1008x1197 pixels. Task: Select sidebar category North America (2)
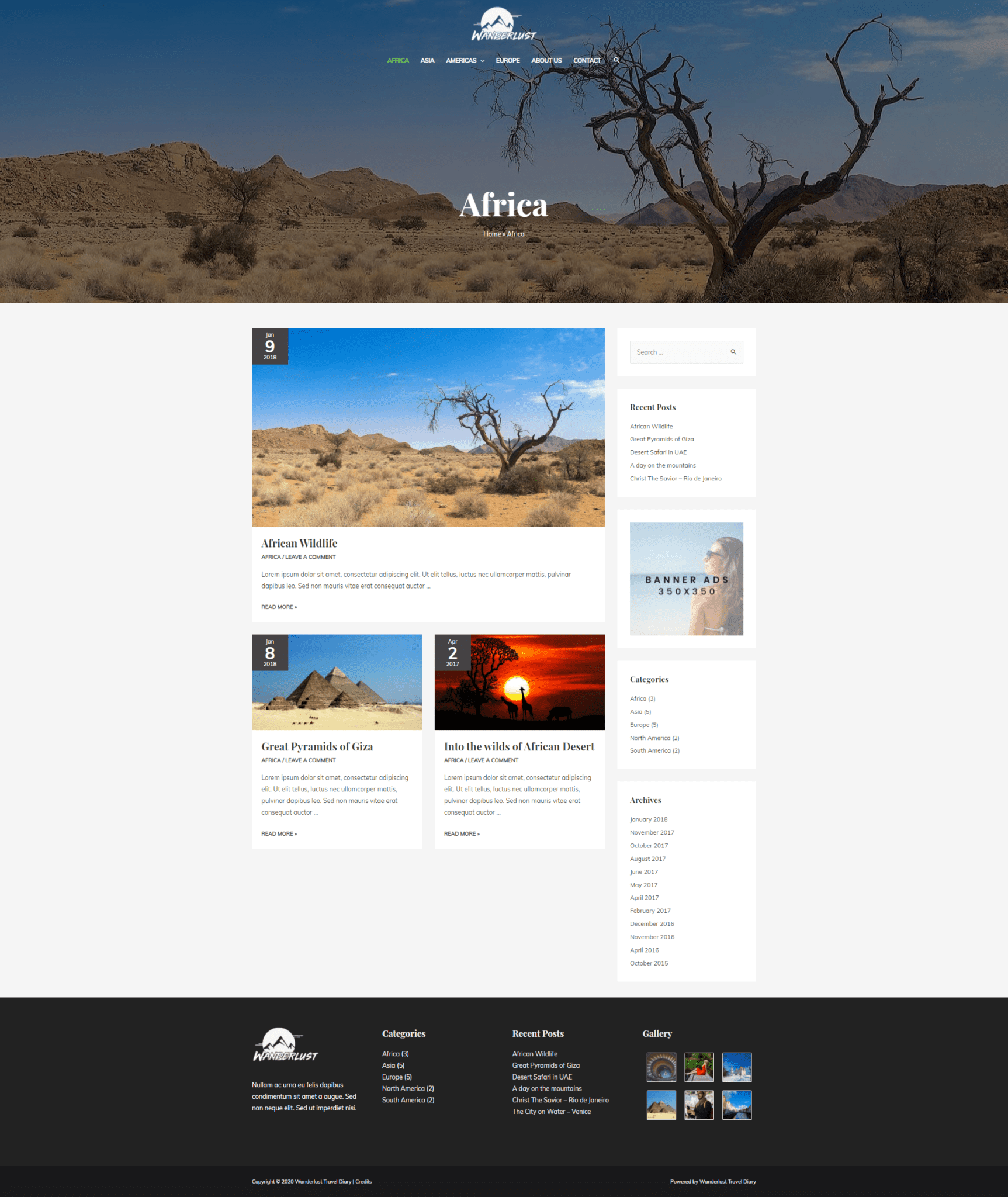[654, 738]
